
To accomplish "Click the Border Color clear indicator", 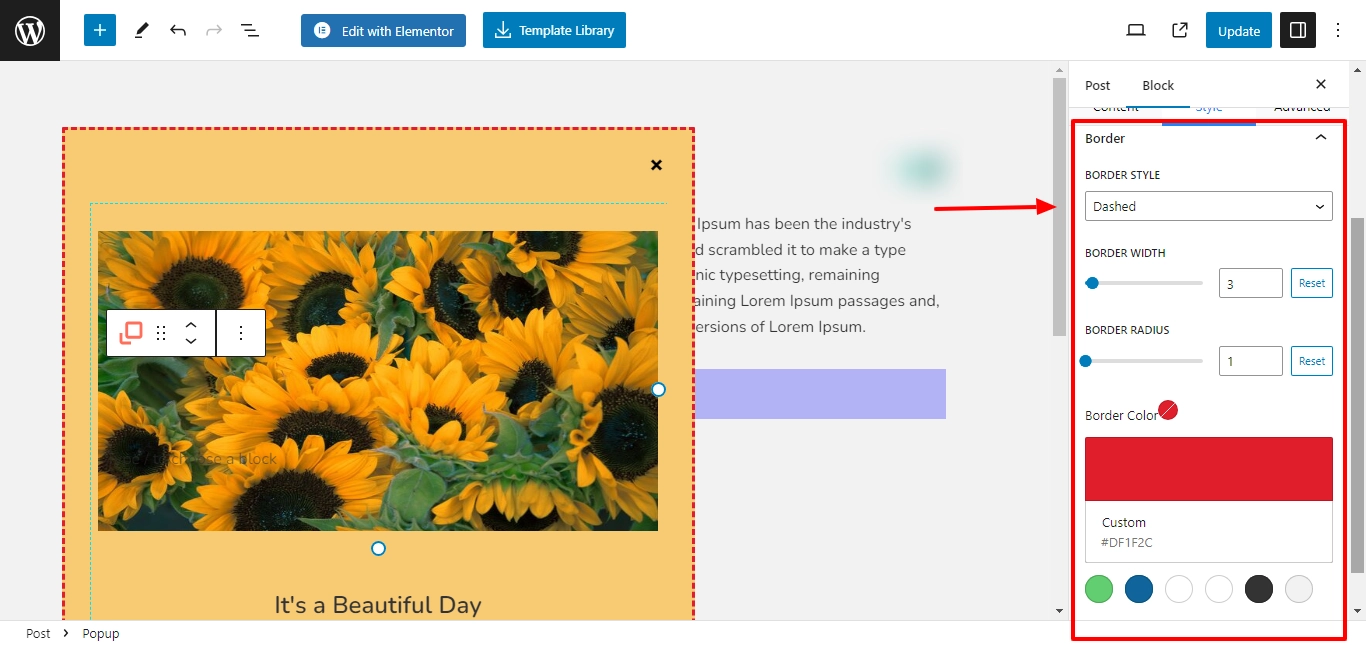I will 1168,410.
